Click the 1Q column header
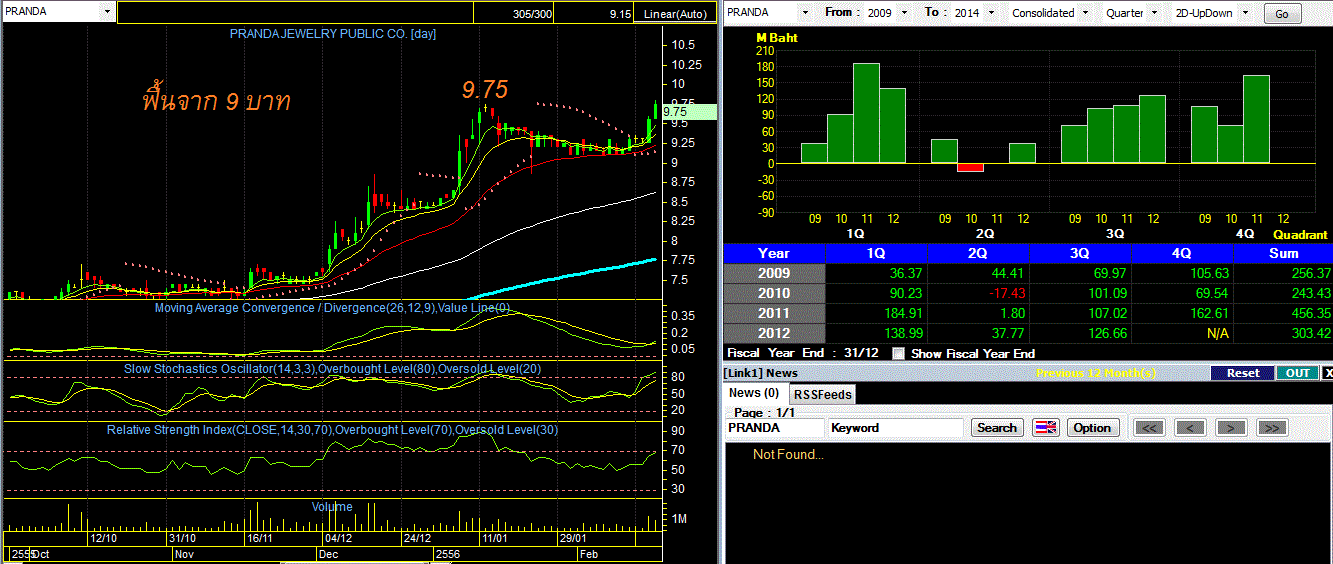 coord(875,253)
